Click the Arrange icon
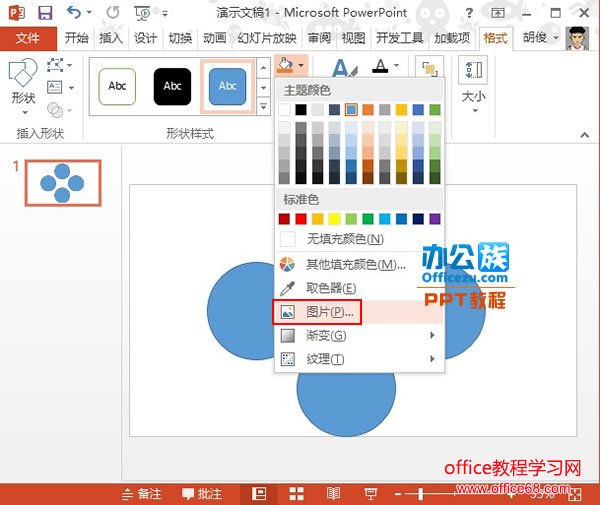The height and width of the screenshot is (505, 600). [430, 69]
